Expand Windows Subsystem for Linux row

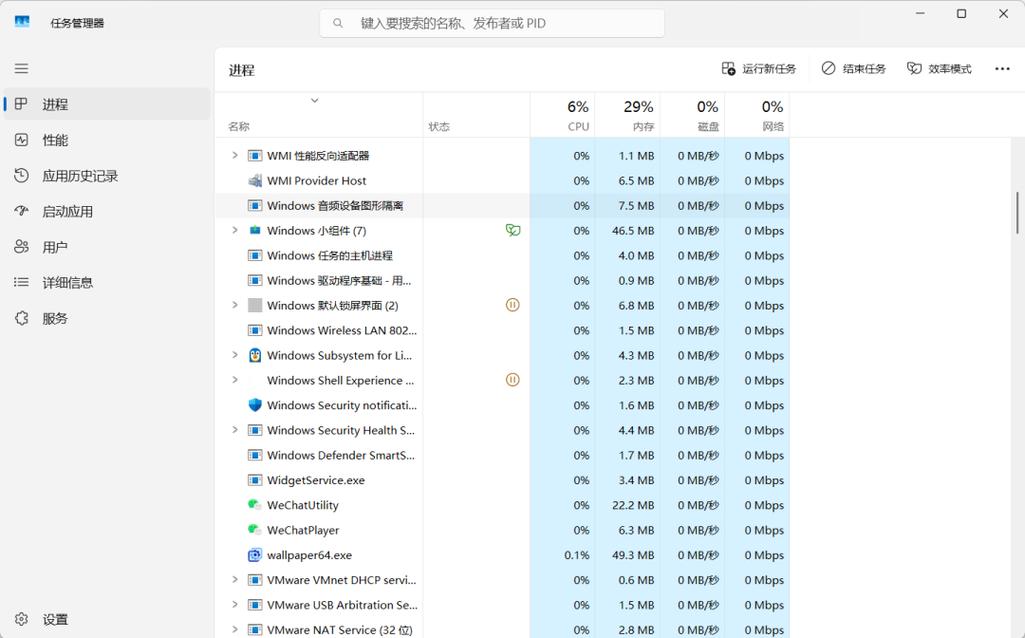pos(235,355)
